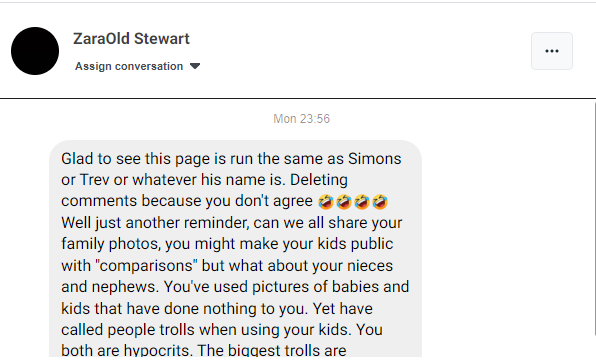The height and width of the screenshot is (362, 596).
Task: Click the last laughing emoji in the message
Action: 380,202
